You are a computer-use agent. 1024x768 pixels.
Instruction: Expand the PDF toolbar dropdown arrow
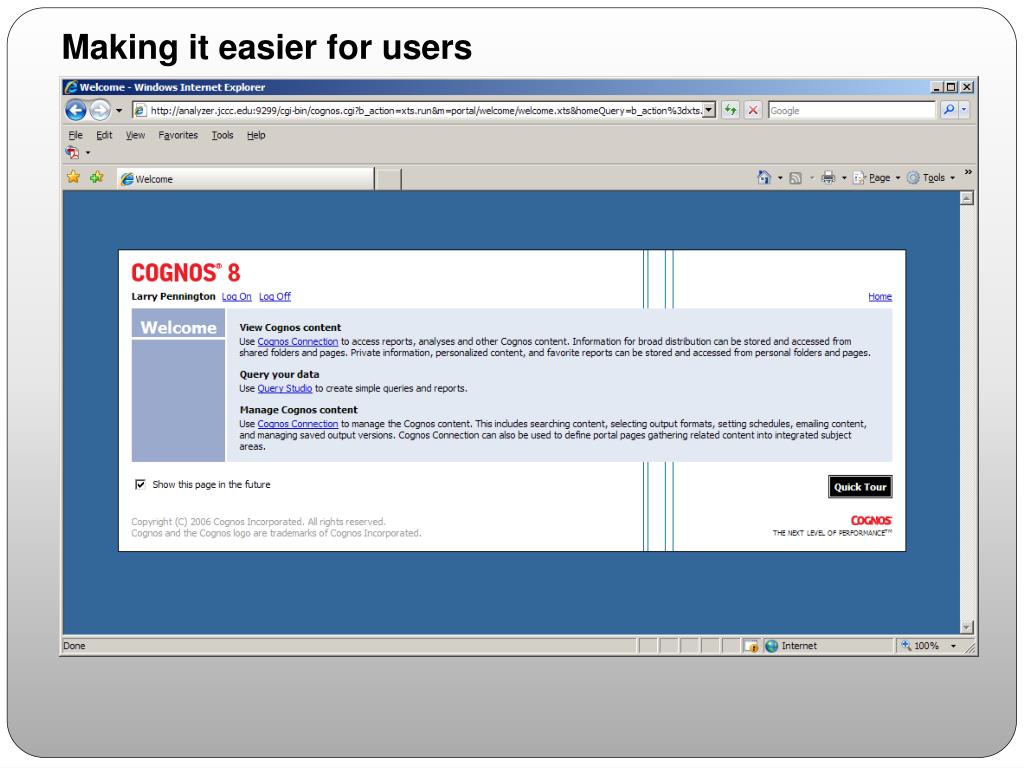[88, 153]
